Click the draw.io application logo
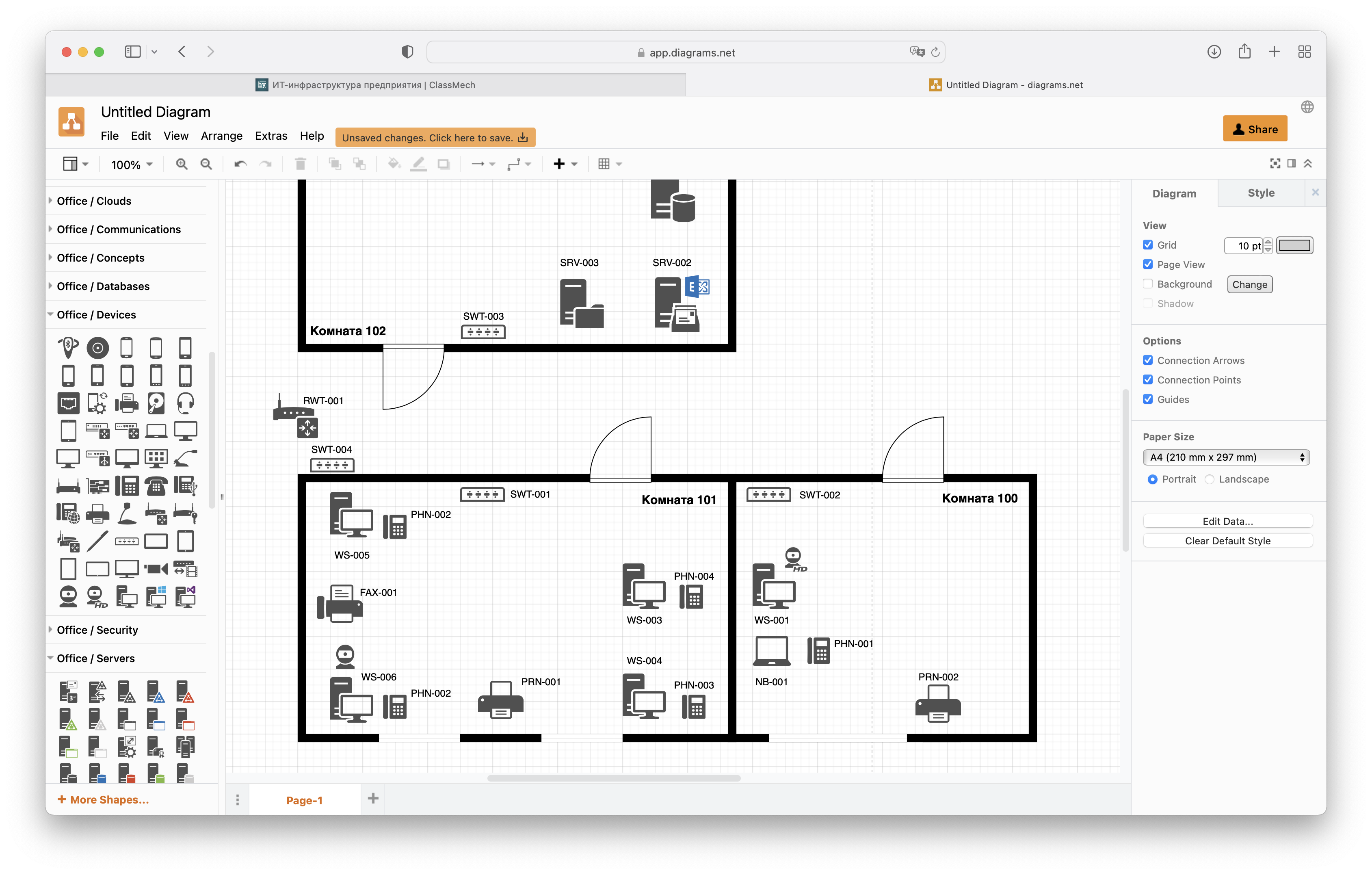 72,121
